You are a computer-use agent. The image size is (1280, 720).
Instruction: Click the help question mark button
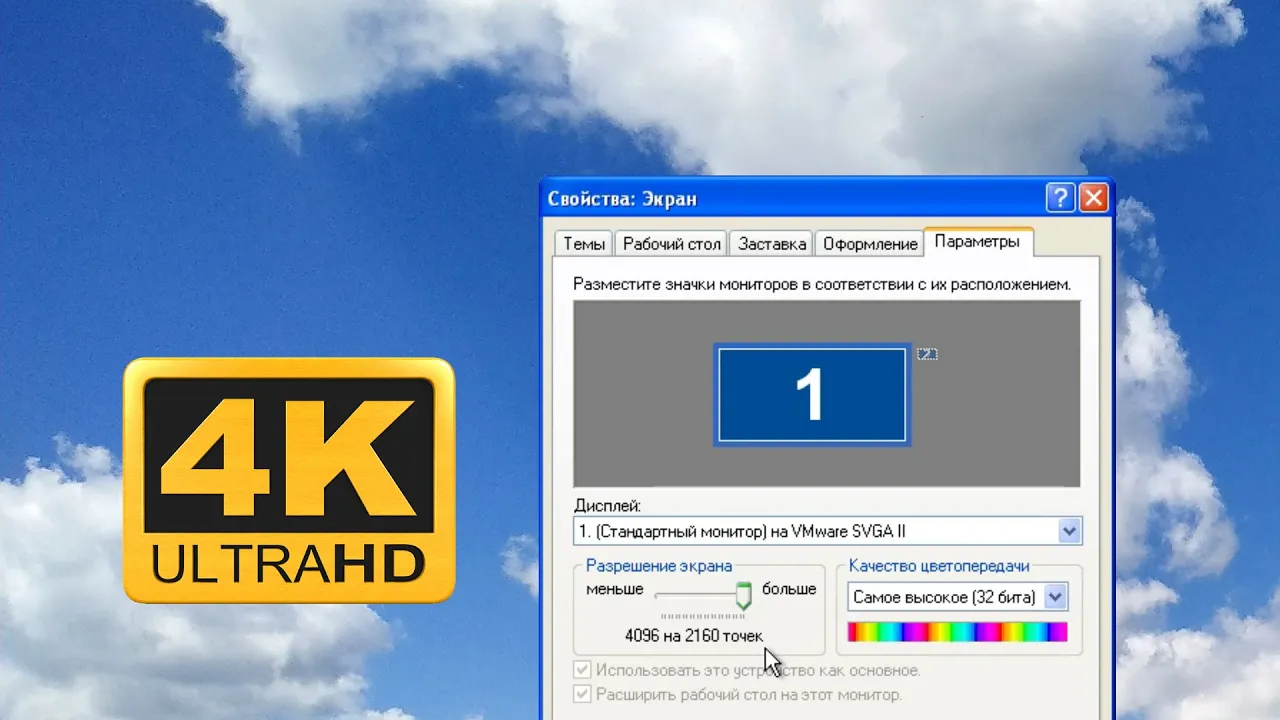click(x=1060, y=198)
